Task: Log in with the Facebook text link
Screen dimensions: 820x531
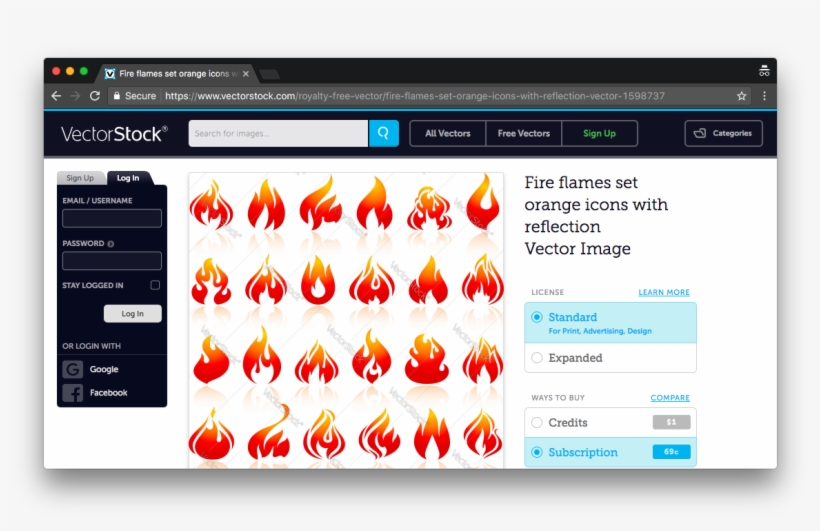Action: [109, 393]
